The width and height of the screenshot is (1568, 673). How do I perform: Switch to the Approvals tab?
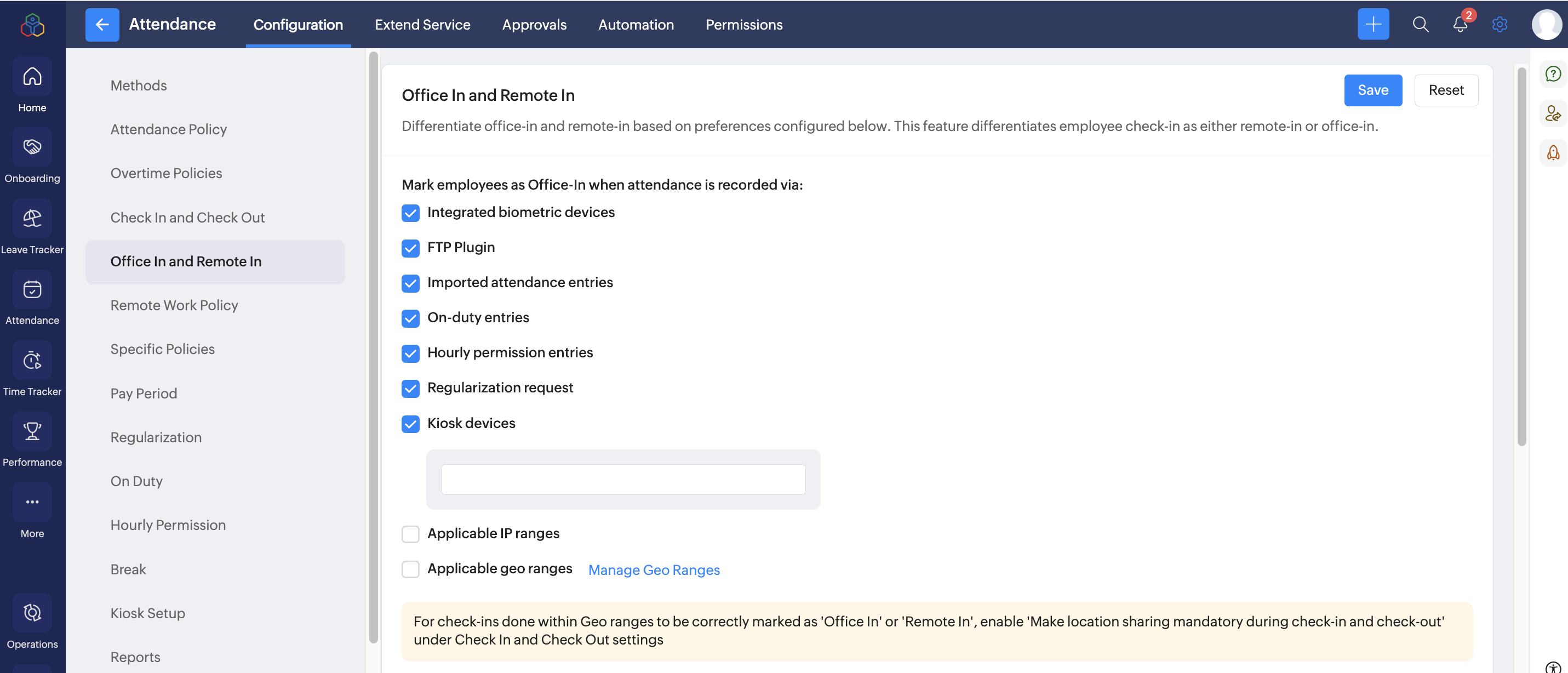(x=534, y=25)
